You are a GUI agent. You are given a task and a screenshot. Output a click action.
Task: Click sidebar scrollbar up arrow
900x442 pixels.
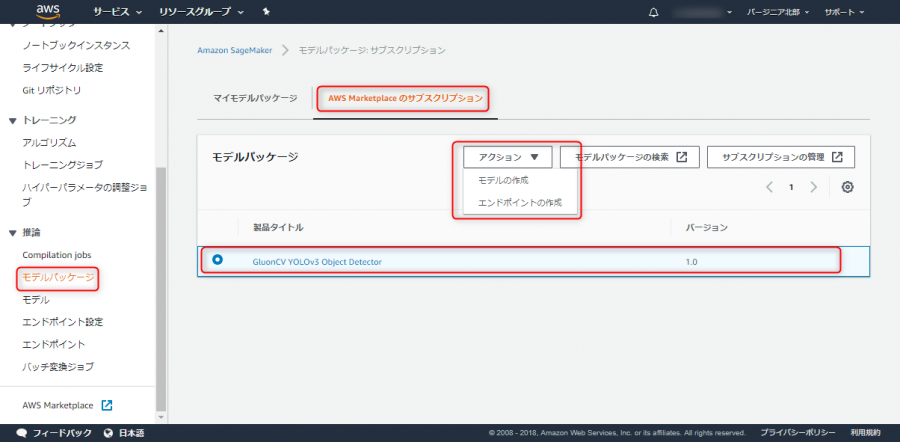[161, 30]
